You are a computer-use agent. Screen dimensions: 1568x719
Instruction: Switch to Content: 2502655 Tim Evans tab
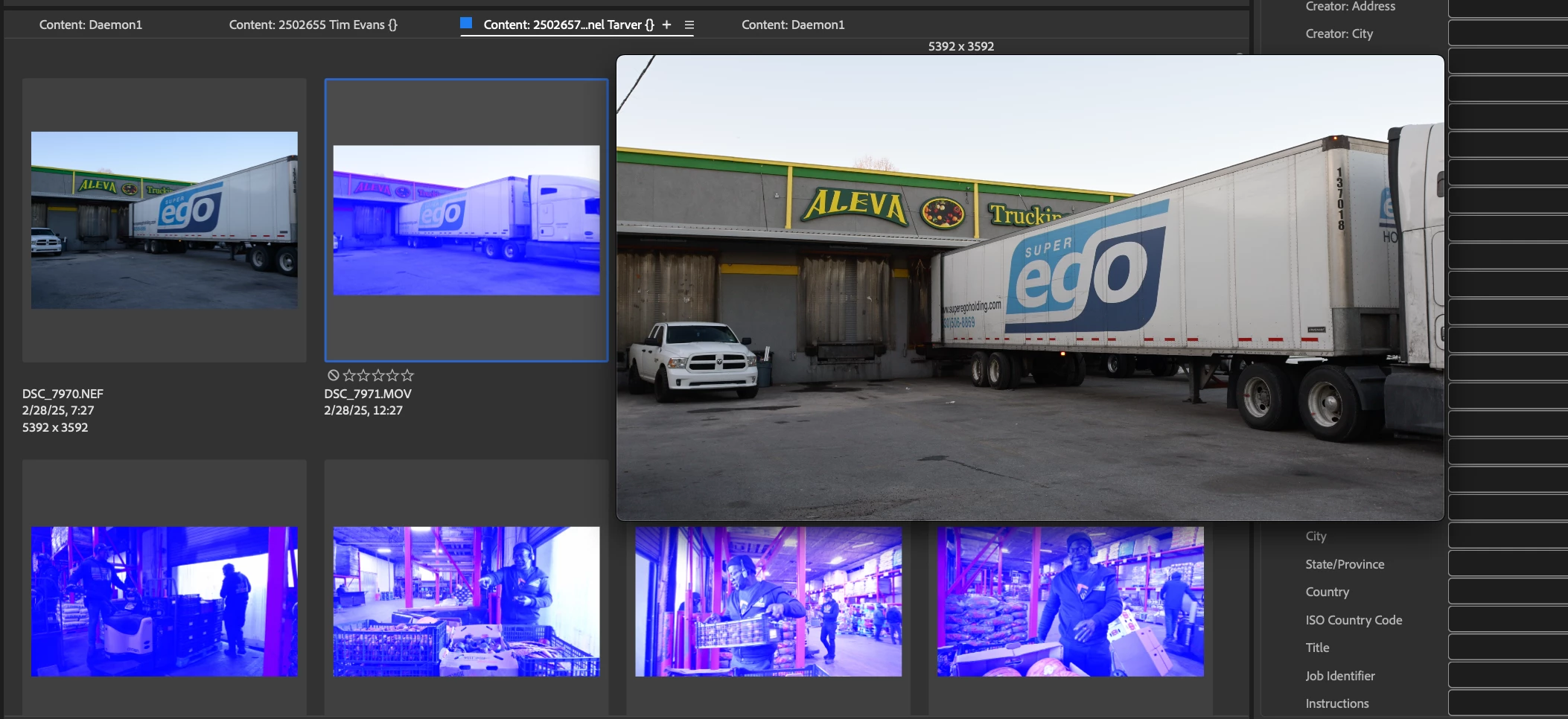313,25
